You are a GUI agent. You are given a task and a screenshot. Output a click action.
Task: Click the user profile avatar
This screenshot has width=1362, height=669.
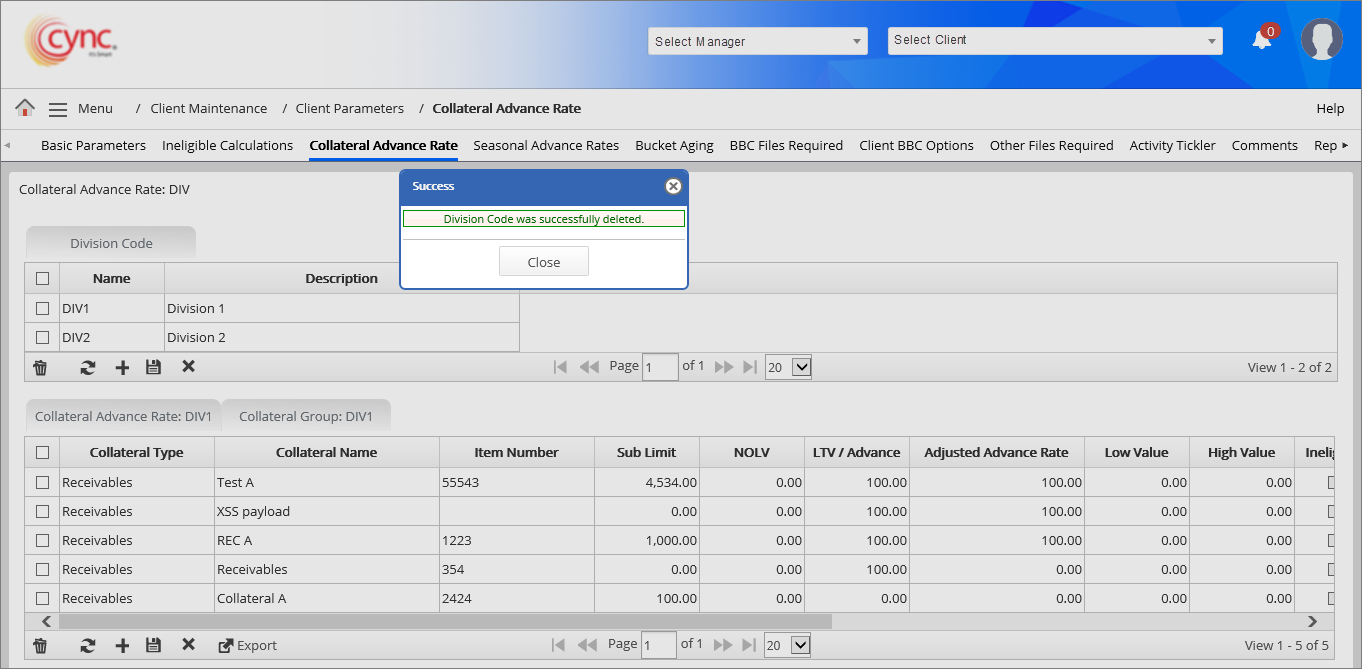point(1321,40)
